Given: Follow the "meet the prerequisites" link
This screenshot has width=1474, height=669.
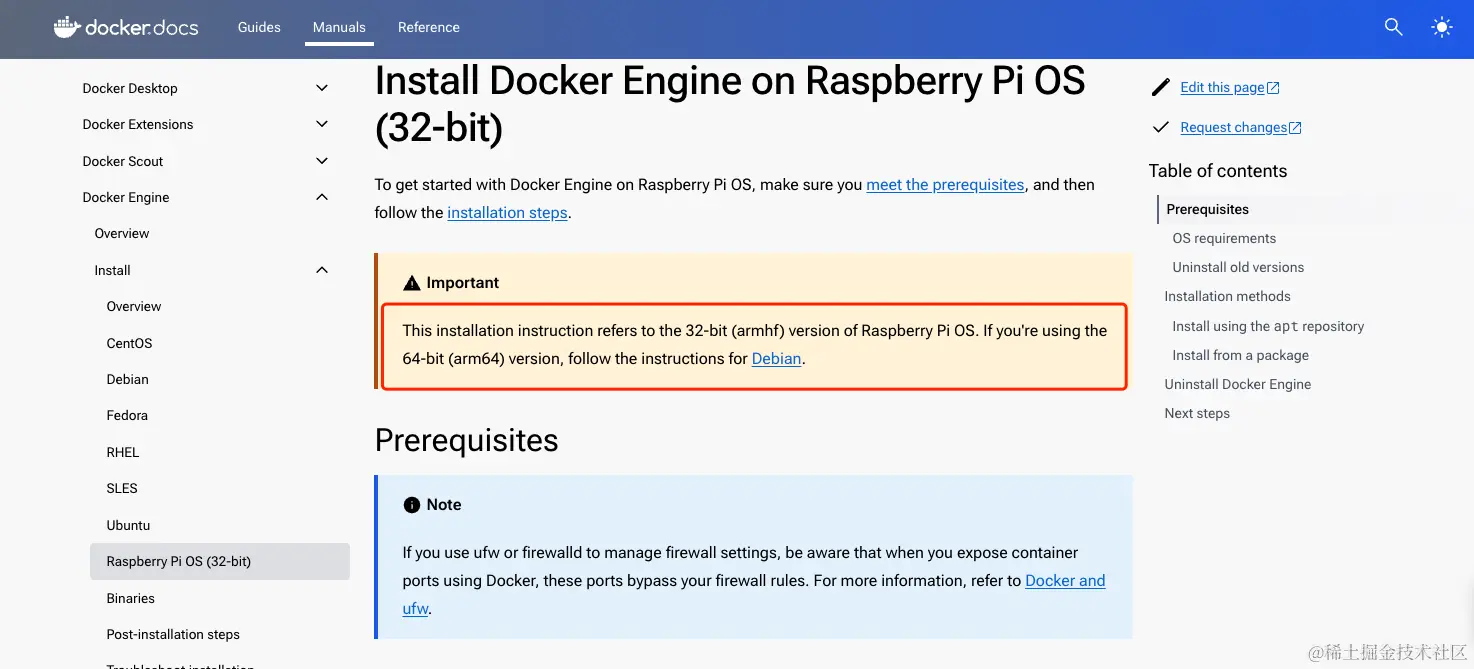Looking at the screenshot, I should pyautogui.click(x=945, y=185).
